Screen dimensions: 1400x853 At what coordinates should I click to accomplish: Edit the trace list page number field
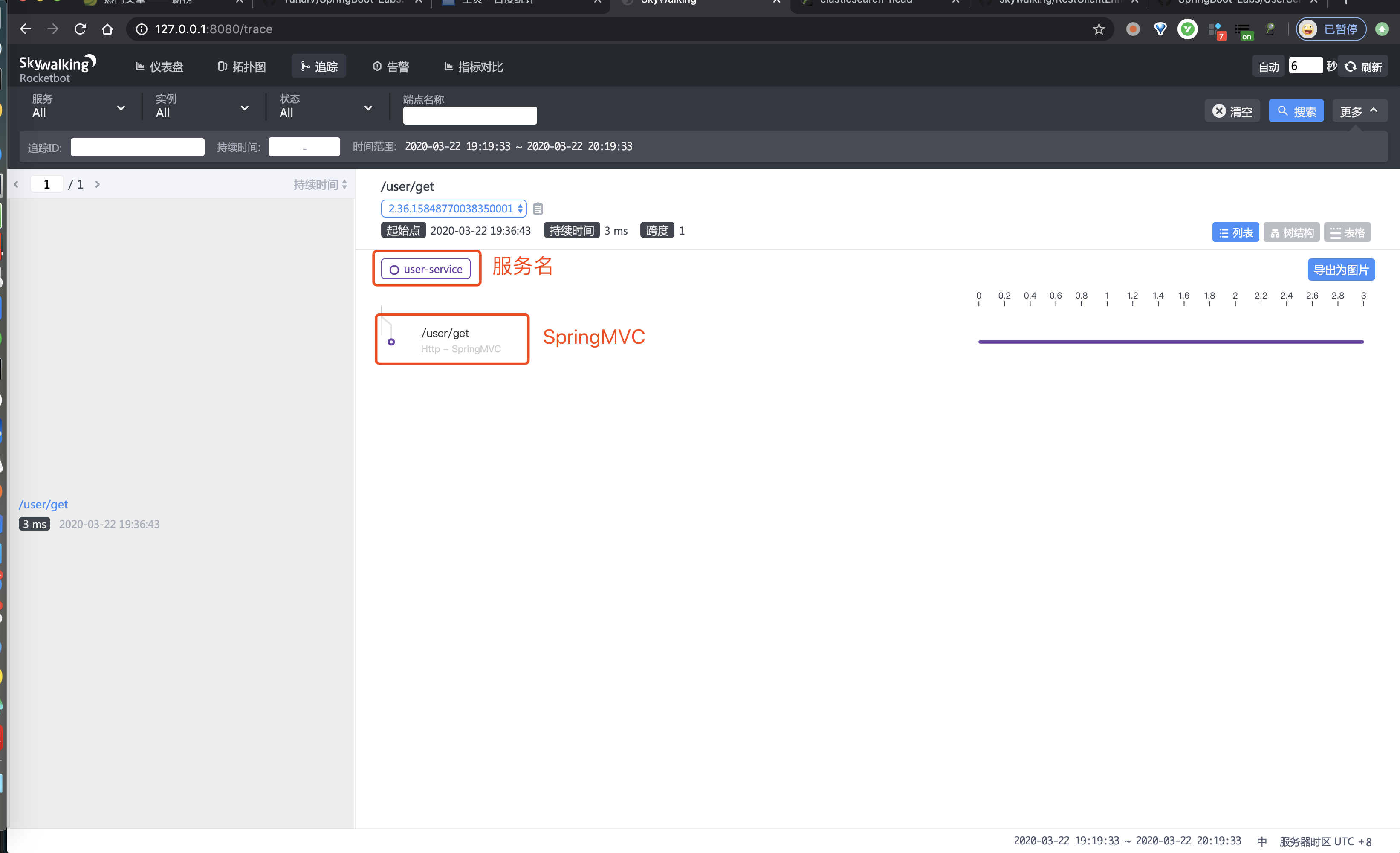(x=46, y=184)
